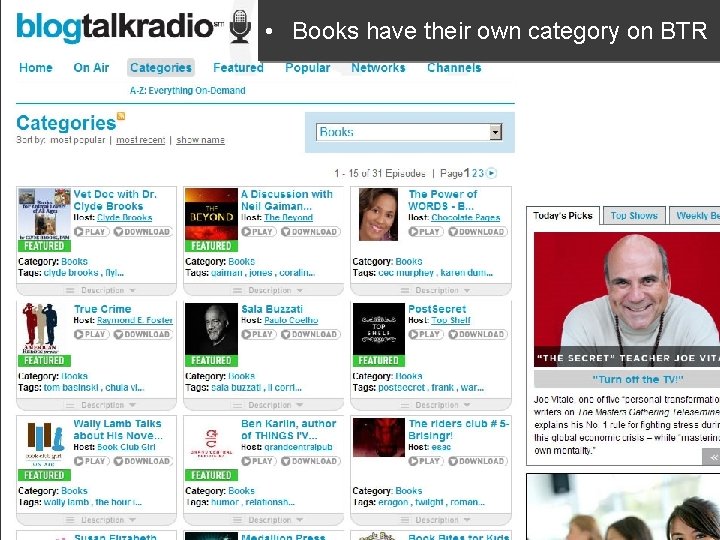
Task: Play Vet Doc with Dr. Clyde Brooks
Action: pos(91,231)
